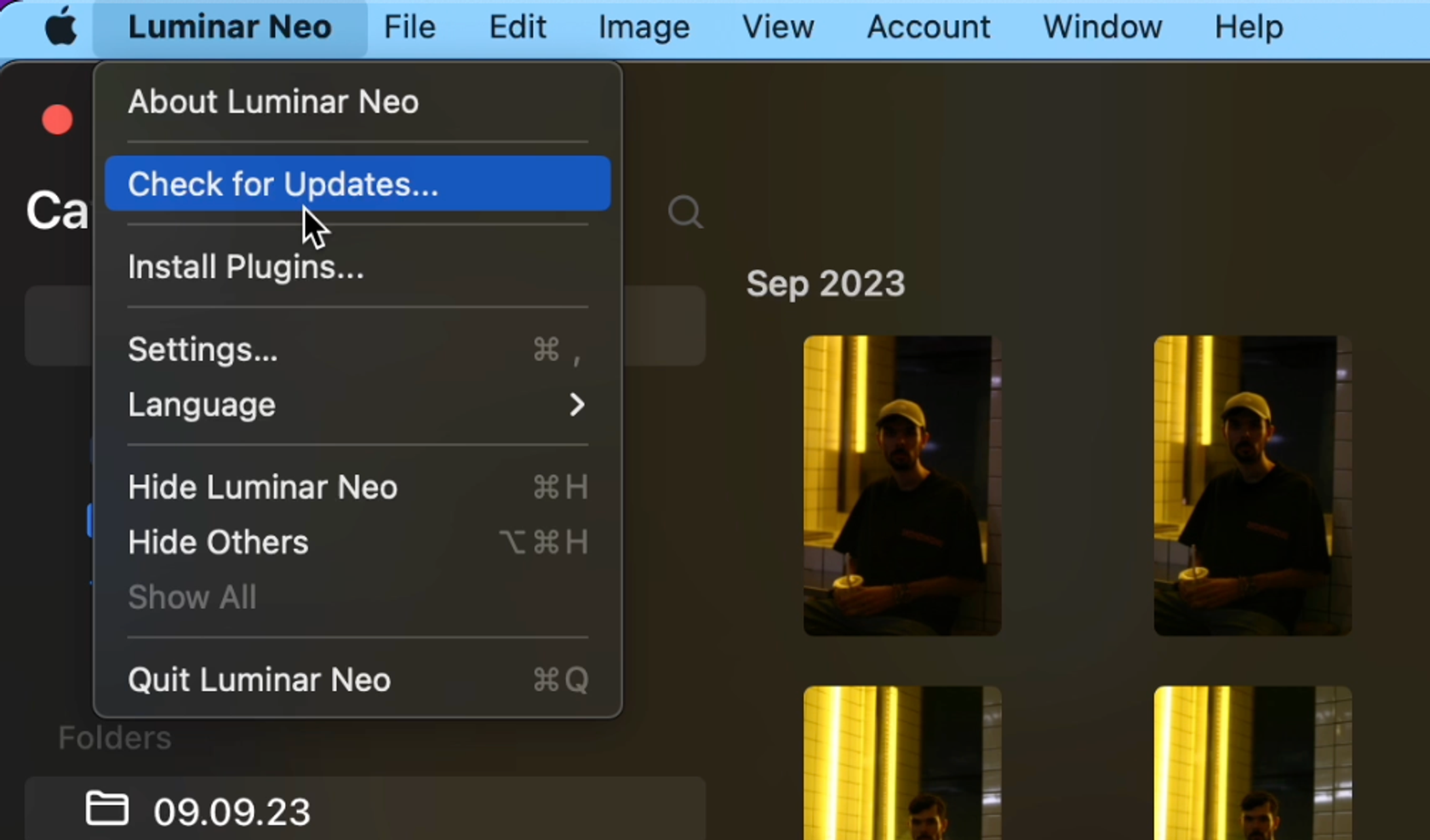
Task: Open the Edit menu
Action: pos(517,26)
